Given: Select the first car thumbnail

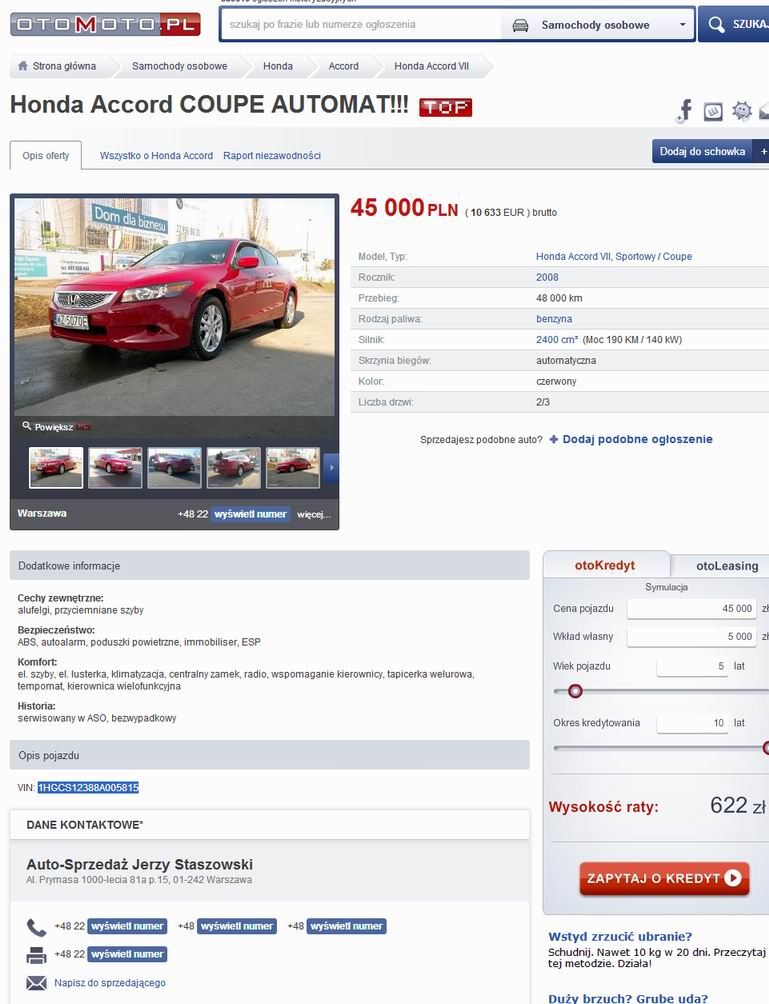Looking at the screenshot, I should click(x=56, y=467).
